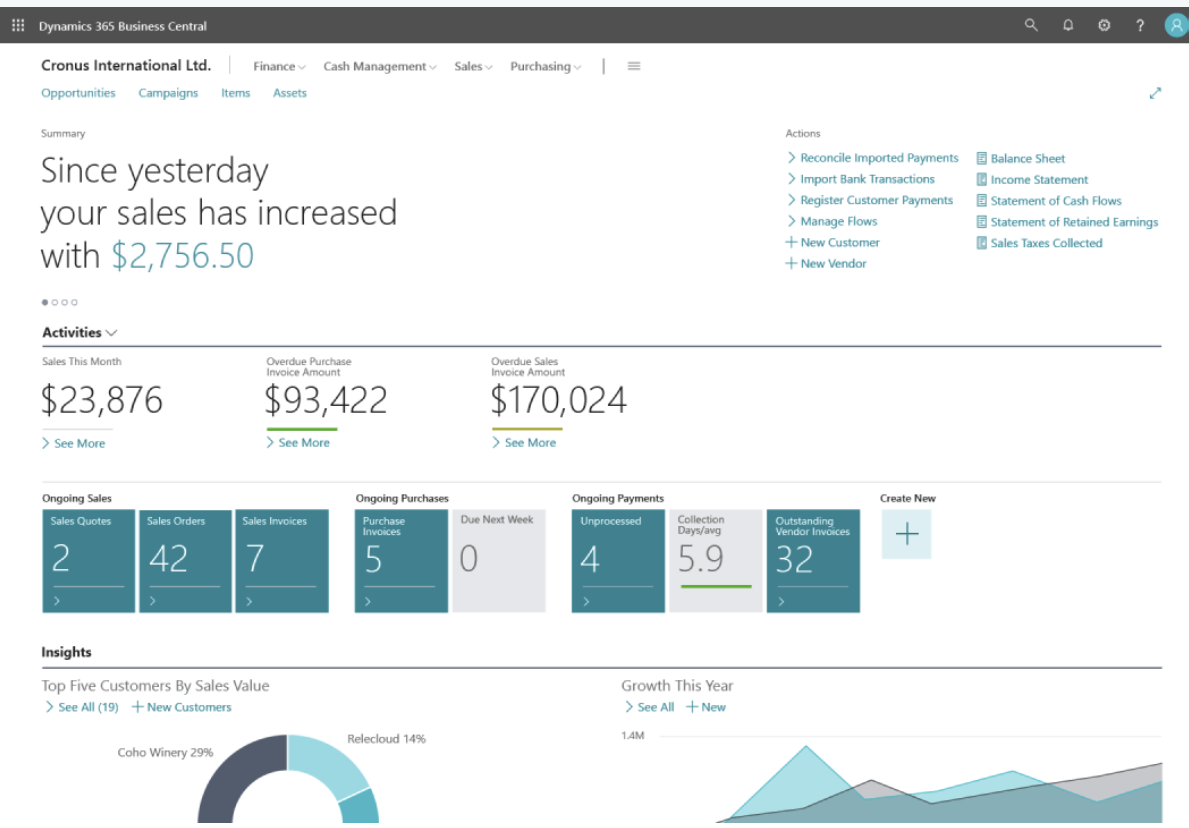The image size is (1189, 828).
Task: Open the settings gear icon
Action: (x=1104, y=26)
